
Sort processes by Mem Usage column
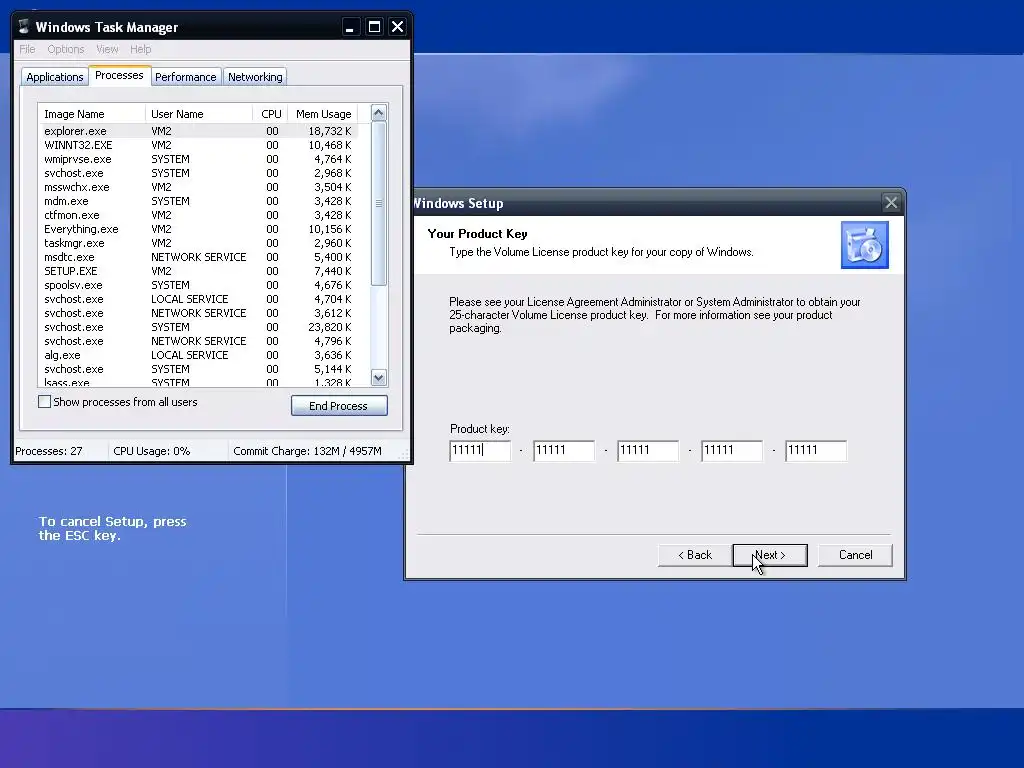click(x=323, y=114)
